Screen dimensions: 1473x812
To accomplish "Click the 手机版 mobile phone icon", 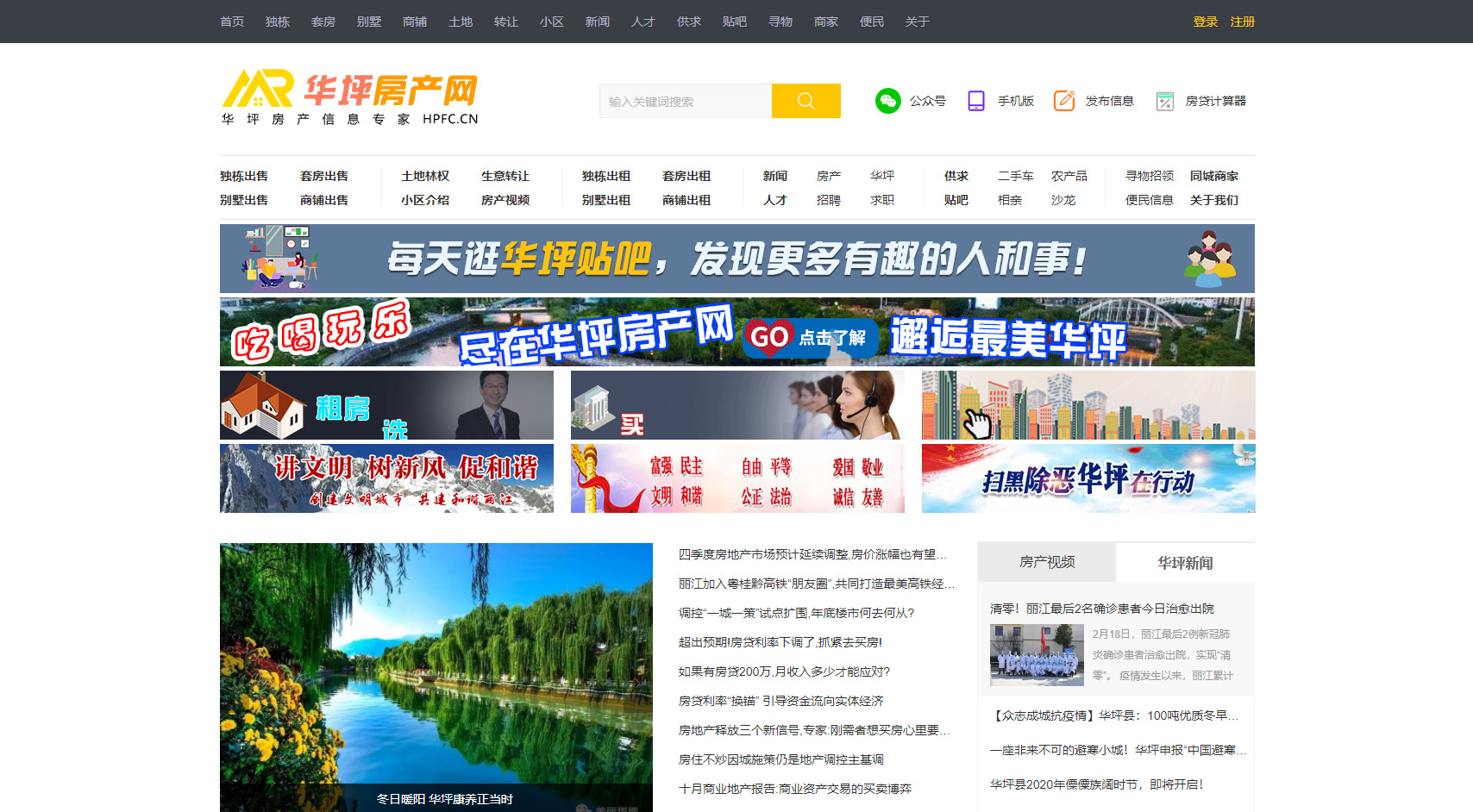I will coord(976,101).
